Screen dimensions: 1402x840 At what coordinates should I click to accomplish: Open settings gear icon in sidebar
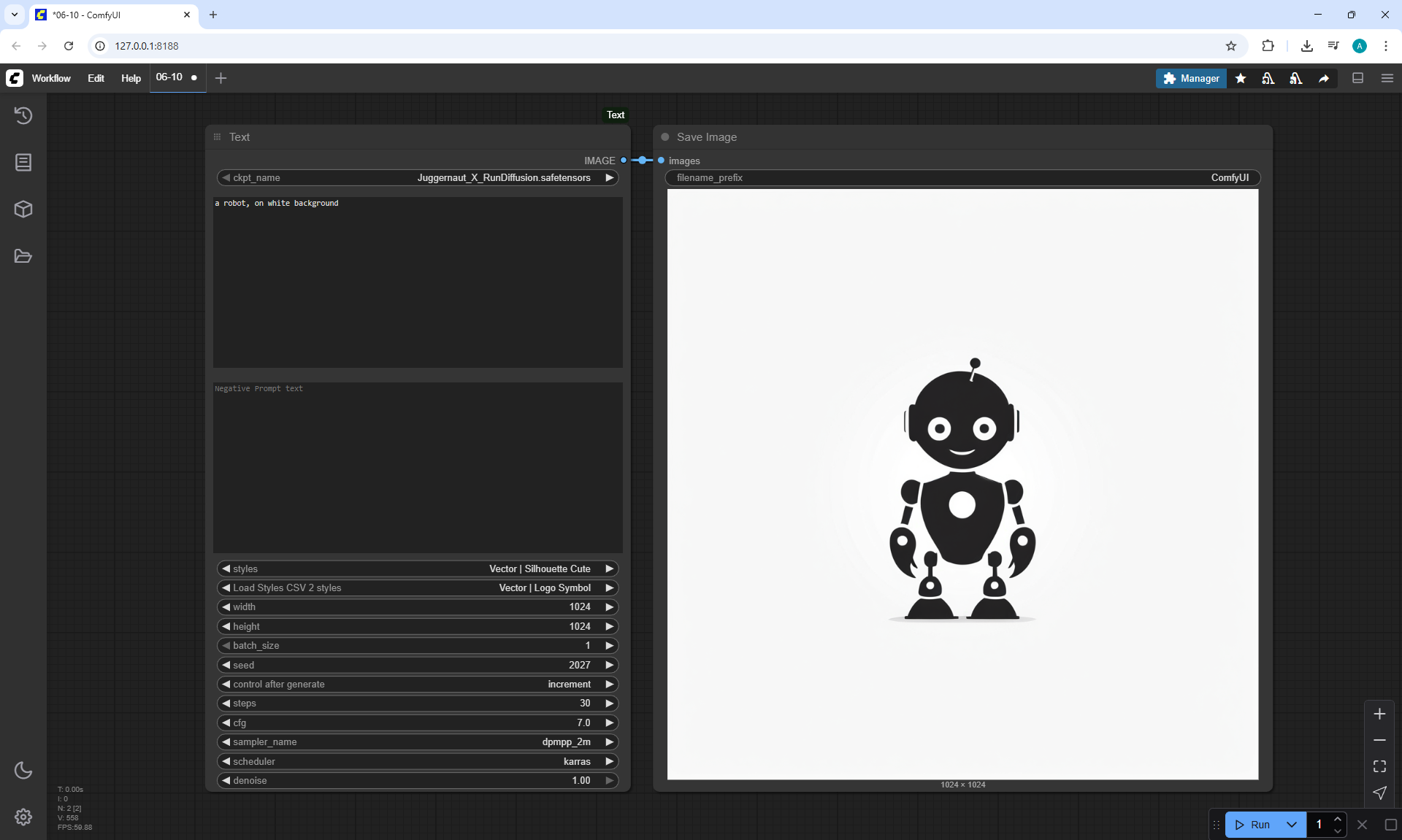[x=23, y=817]
